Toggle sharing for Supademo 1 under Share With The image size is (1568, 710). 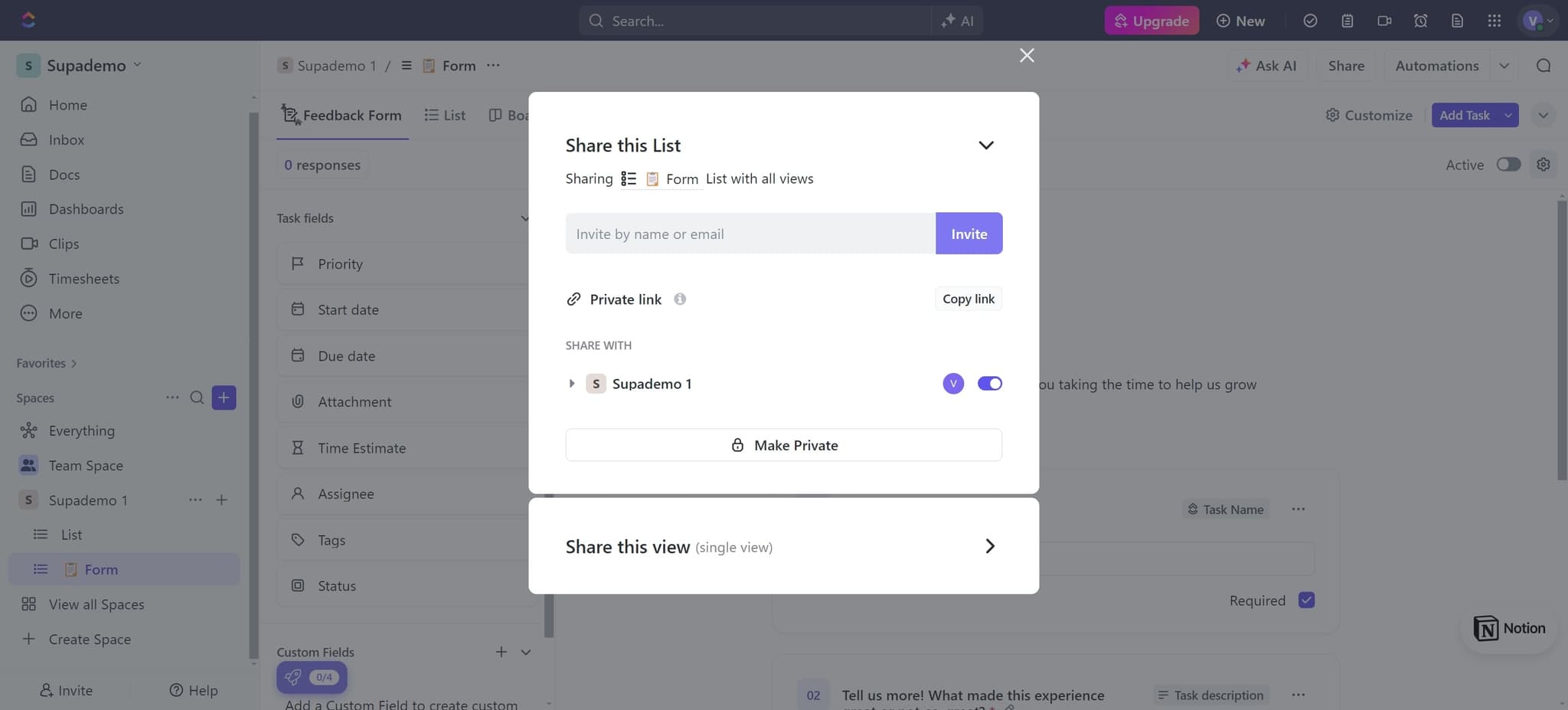[x=990, y=383]
